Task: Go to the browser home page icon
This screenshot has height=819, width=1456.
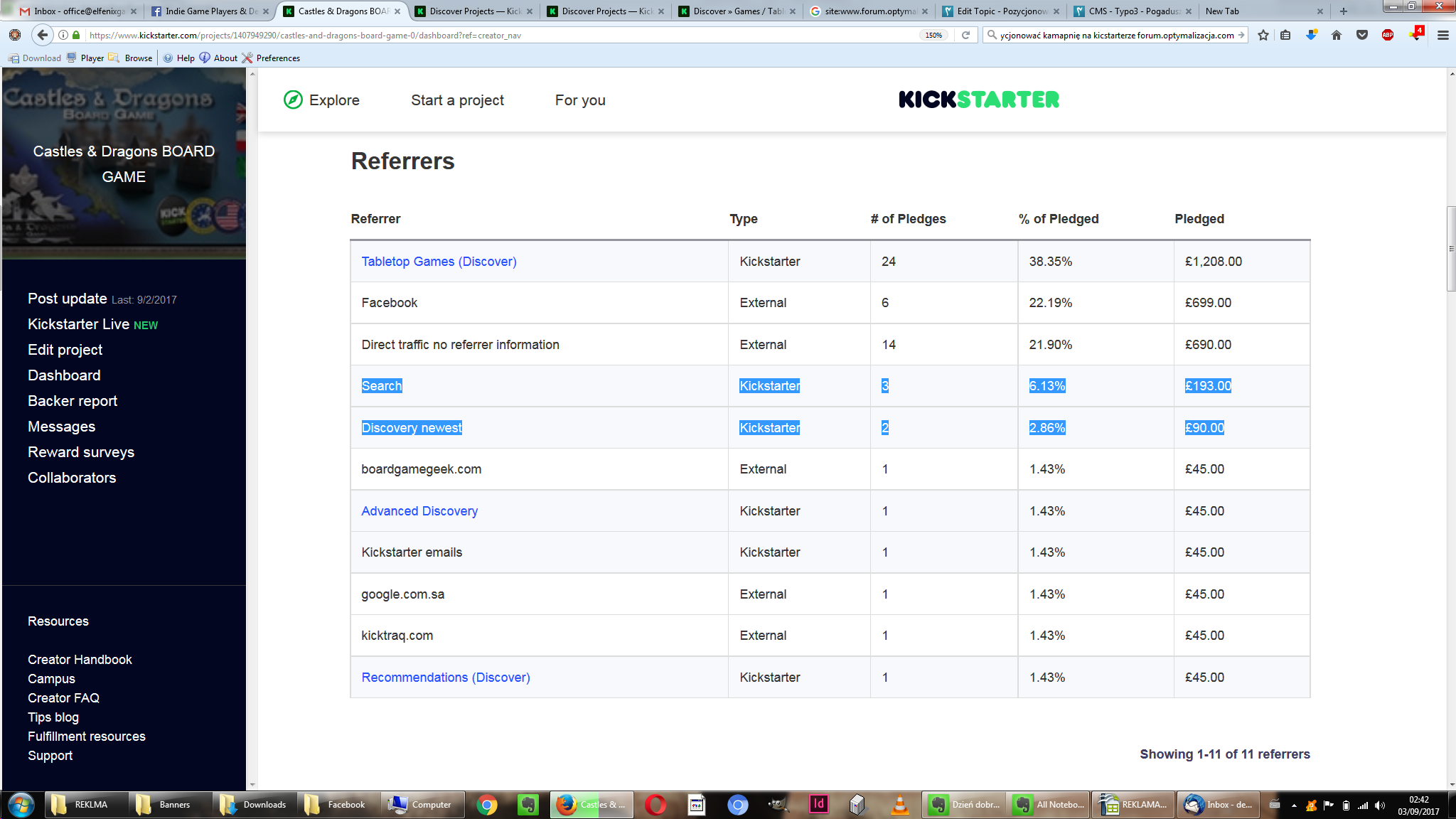Action: tap(1337, 35)
